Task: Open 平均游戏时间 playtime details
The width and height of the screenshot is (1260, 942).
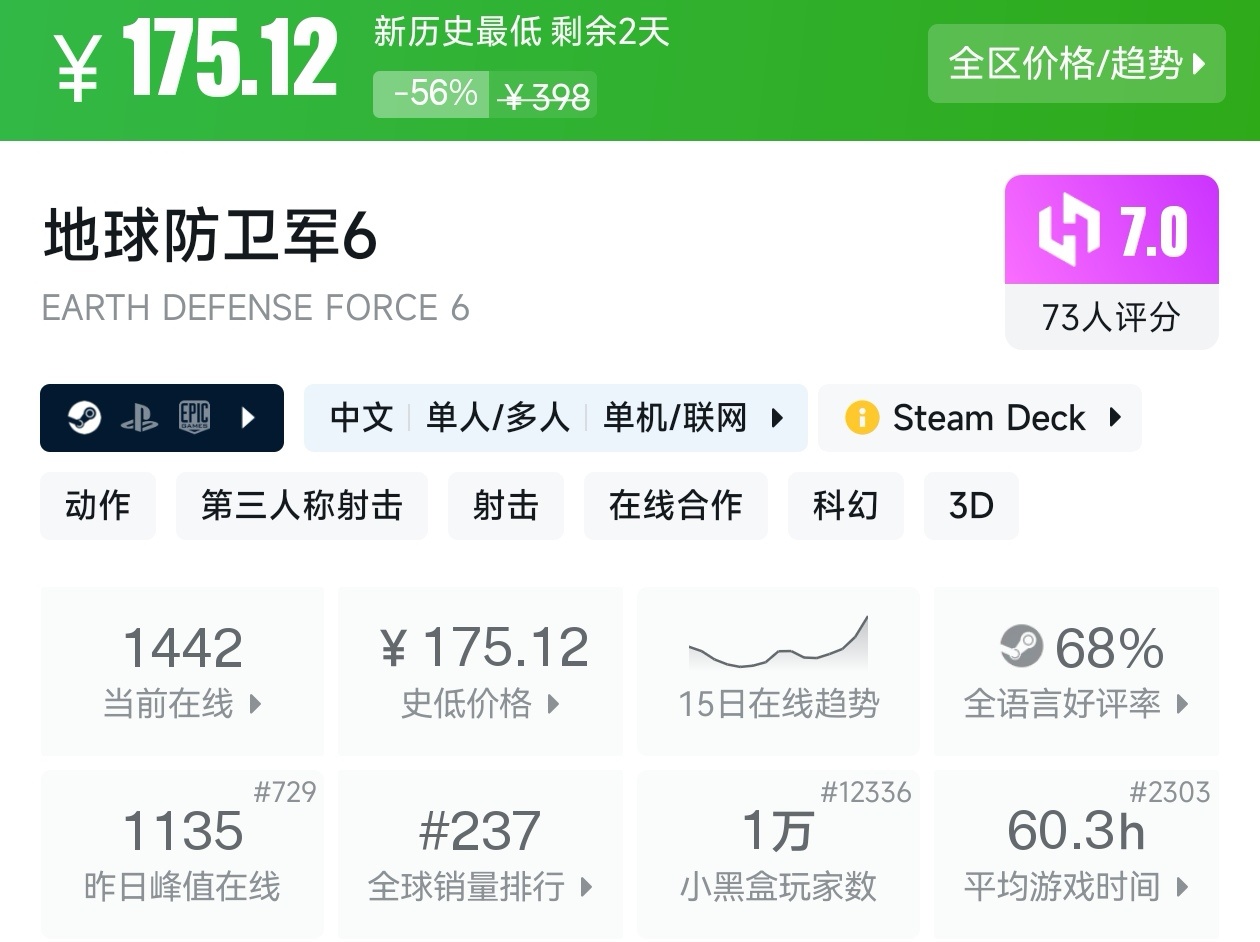Action: click(x=1076, y=854)
